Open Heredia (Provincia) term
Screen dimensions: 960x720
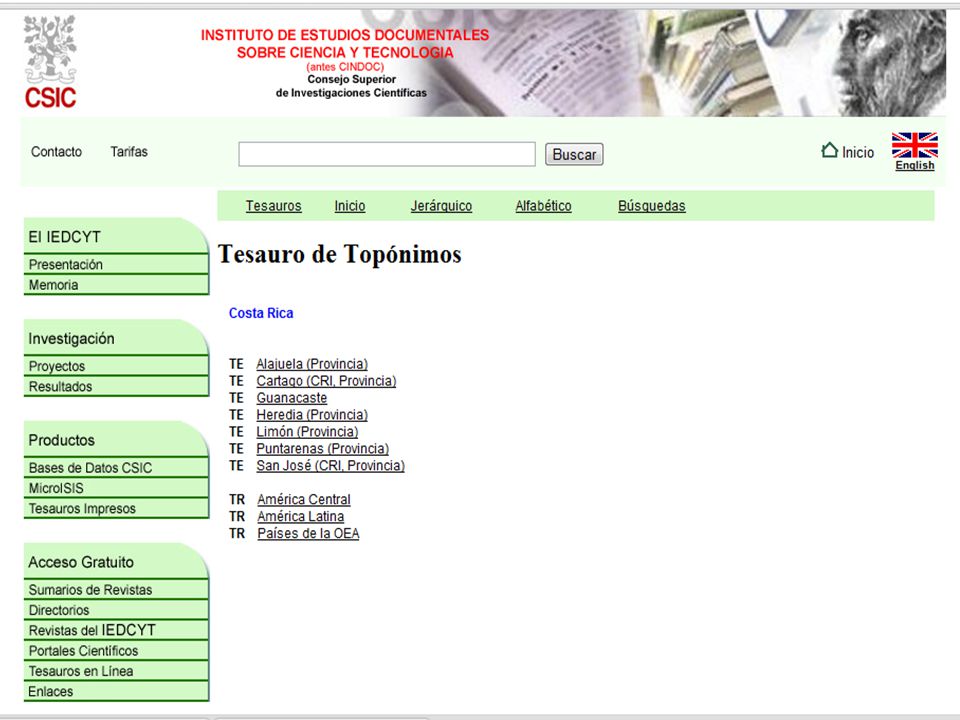312,414
